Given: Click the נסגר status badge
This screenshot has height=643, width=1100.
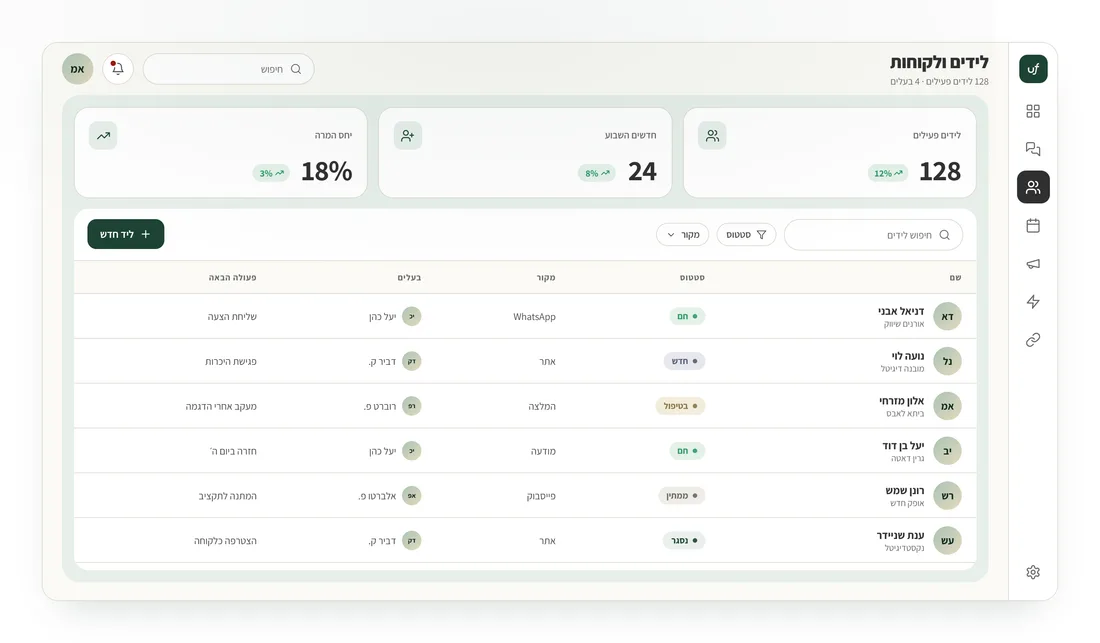Looking at the screenshot, I should 683,541.
